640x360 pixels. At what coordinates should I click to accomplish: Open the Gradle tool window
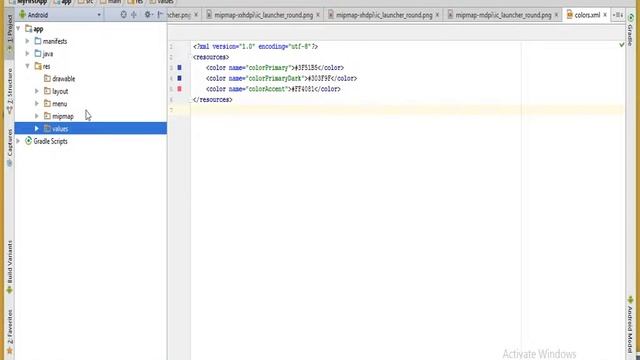click(631, 29)
